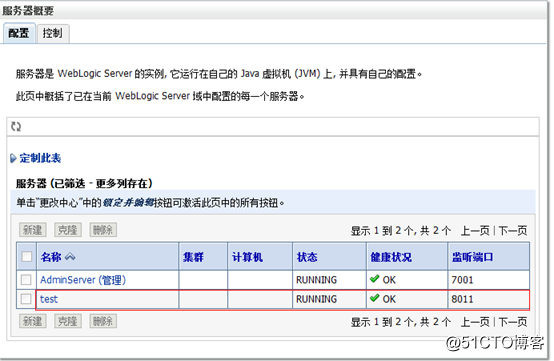Viewport: 554px width, 361px height.
Task: Check the test row checkbox
Action: (x=26, y=299)
